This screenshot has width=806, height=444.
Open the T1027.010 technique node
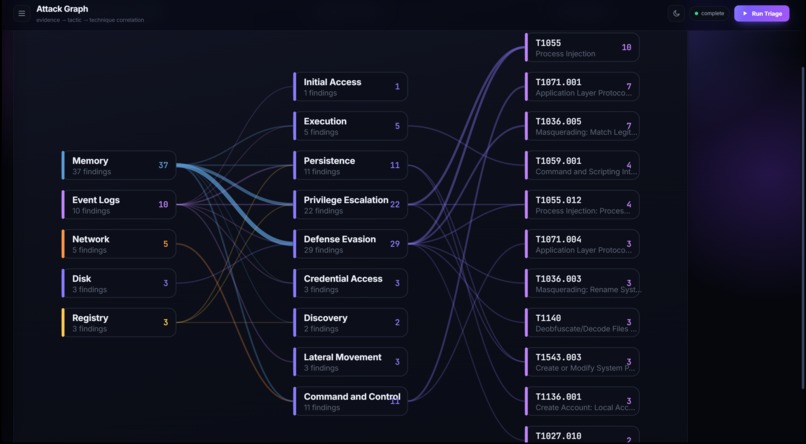(x=582, y=435)
